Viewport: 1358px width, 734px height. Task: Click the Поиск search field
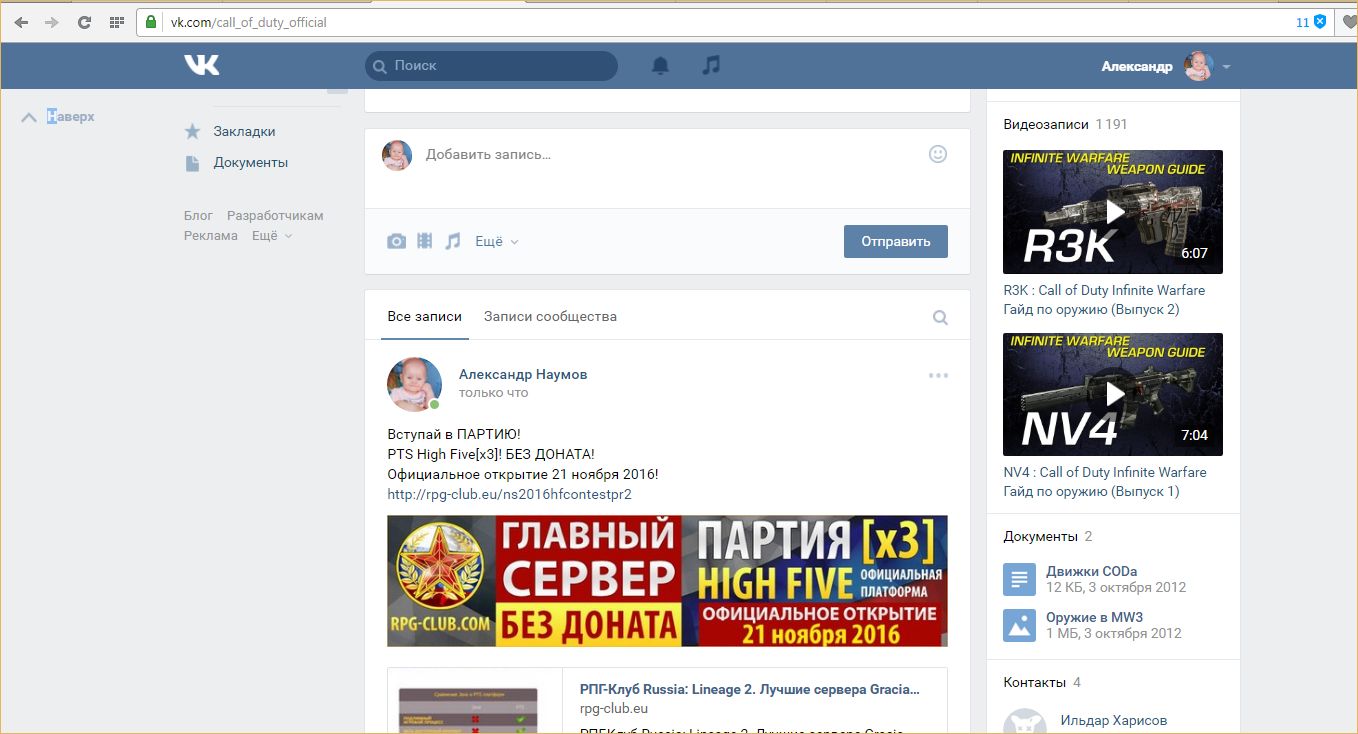pos(491,66)
